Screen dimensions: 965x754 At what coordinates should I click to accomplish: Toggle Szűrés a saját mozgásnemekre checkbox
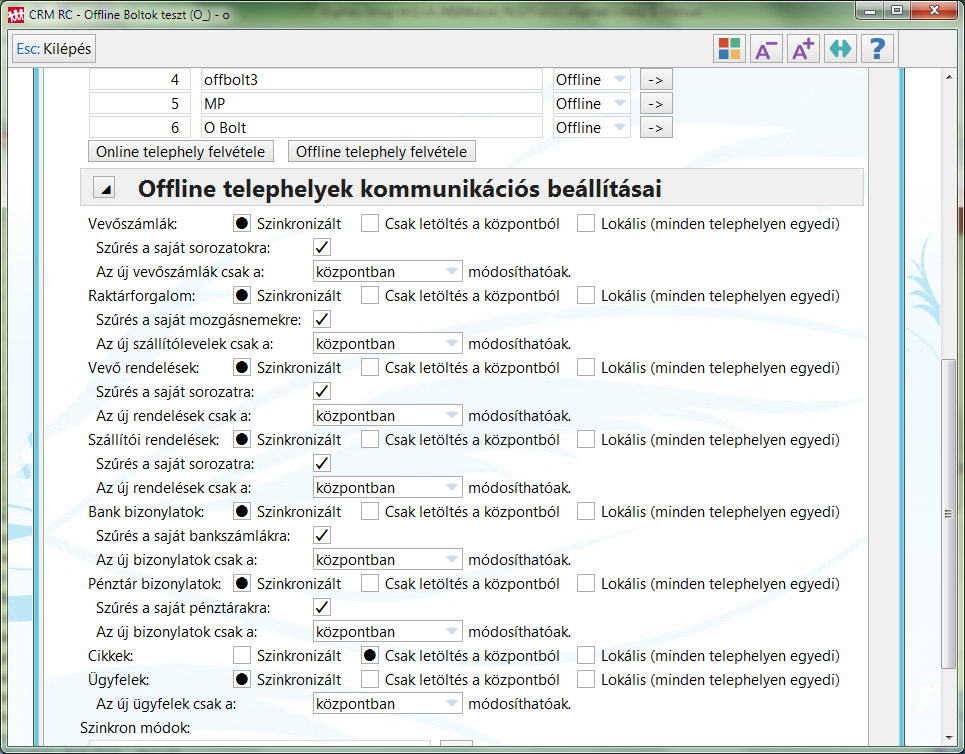[x=322, y=319]
